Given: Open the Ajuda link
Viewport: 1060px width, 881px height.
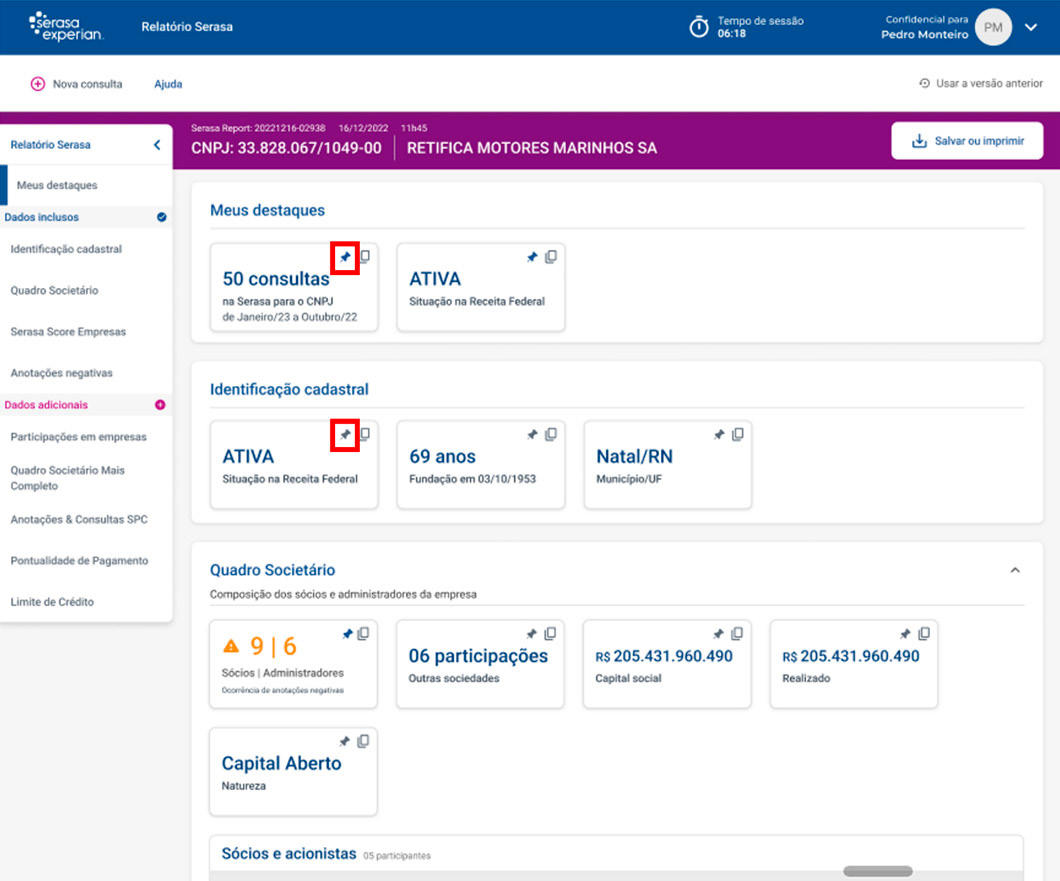Looking at the screenshot, I should click(168, 84).
